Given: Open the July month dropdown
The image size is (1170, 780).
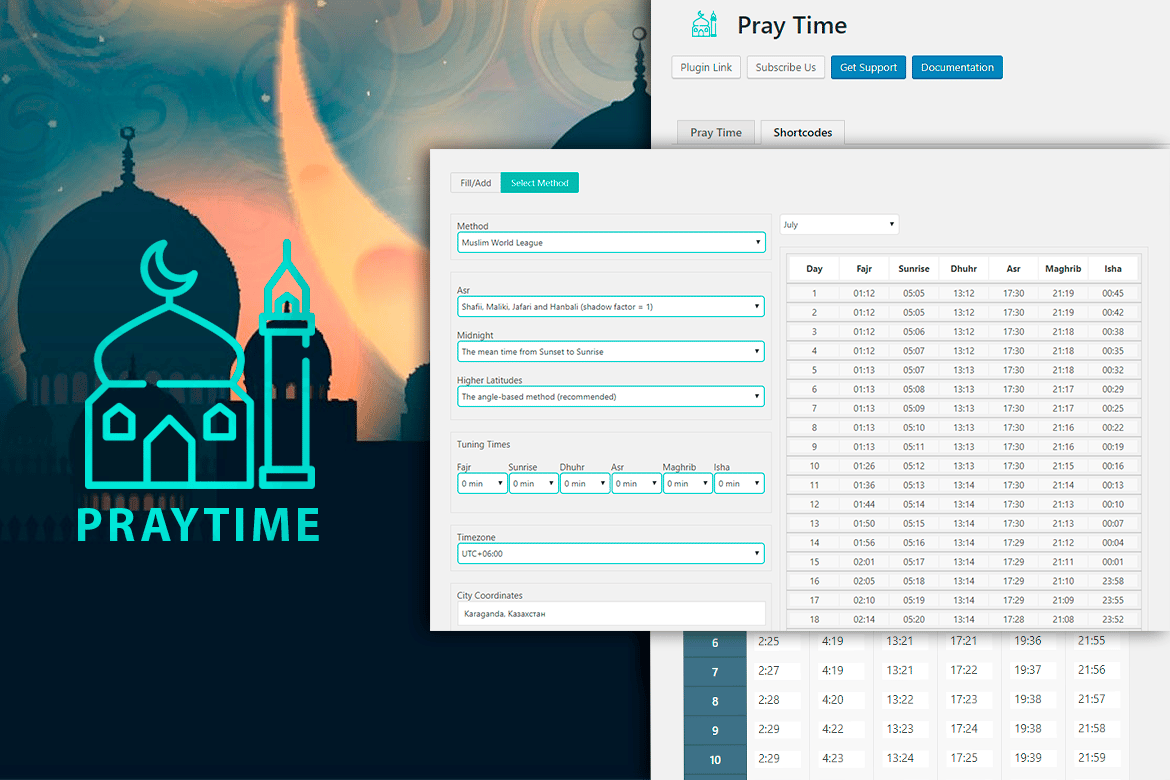Looking at the screenshot, I should pyautogui.click(x=839, y=225).
